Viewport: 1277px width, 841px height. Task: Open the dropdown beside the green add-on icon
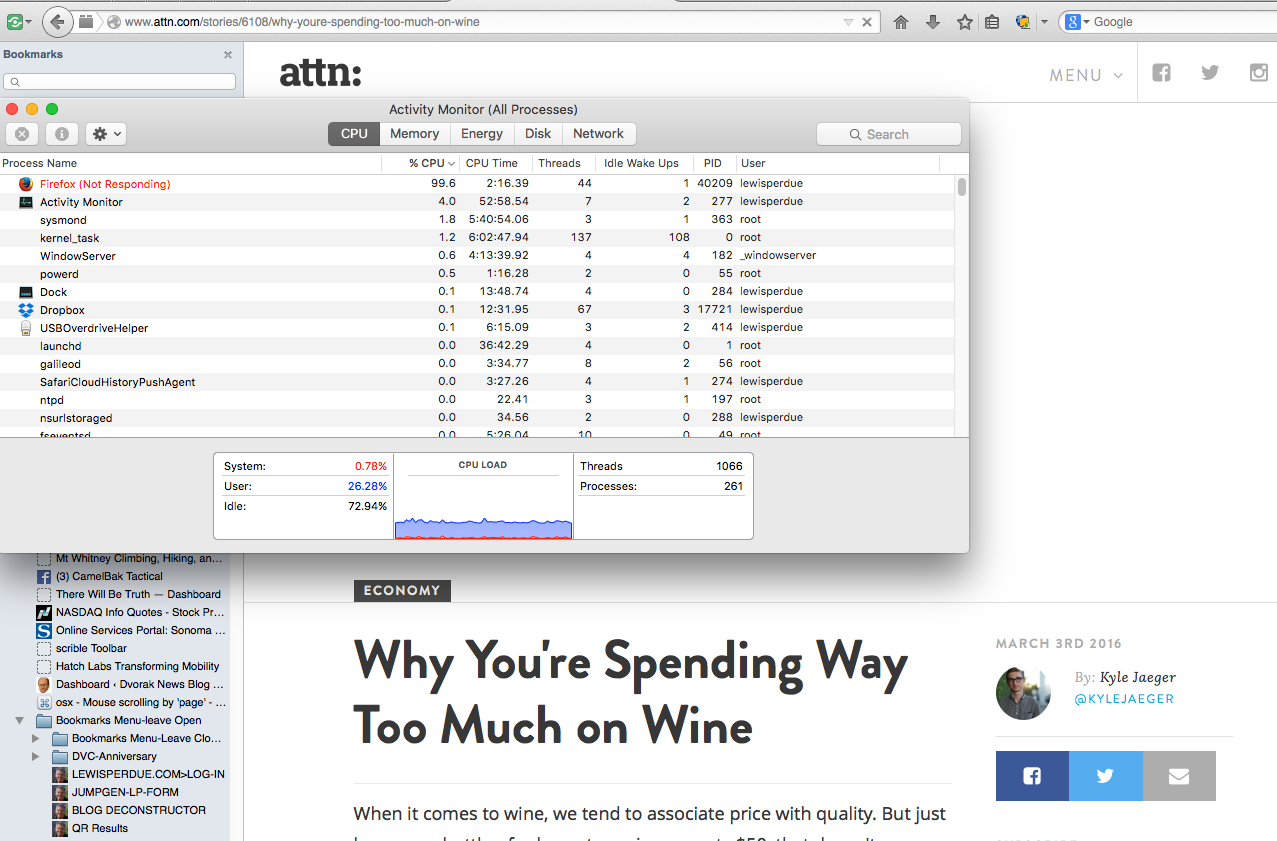pos(28,21)
